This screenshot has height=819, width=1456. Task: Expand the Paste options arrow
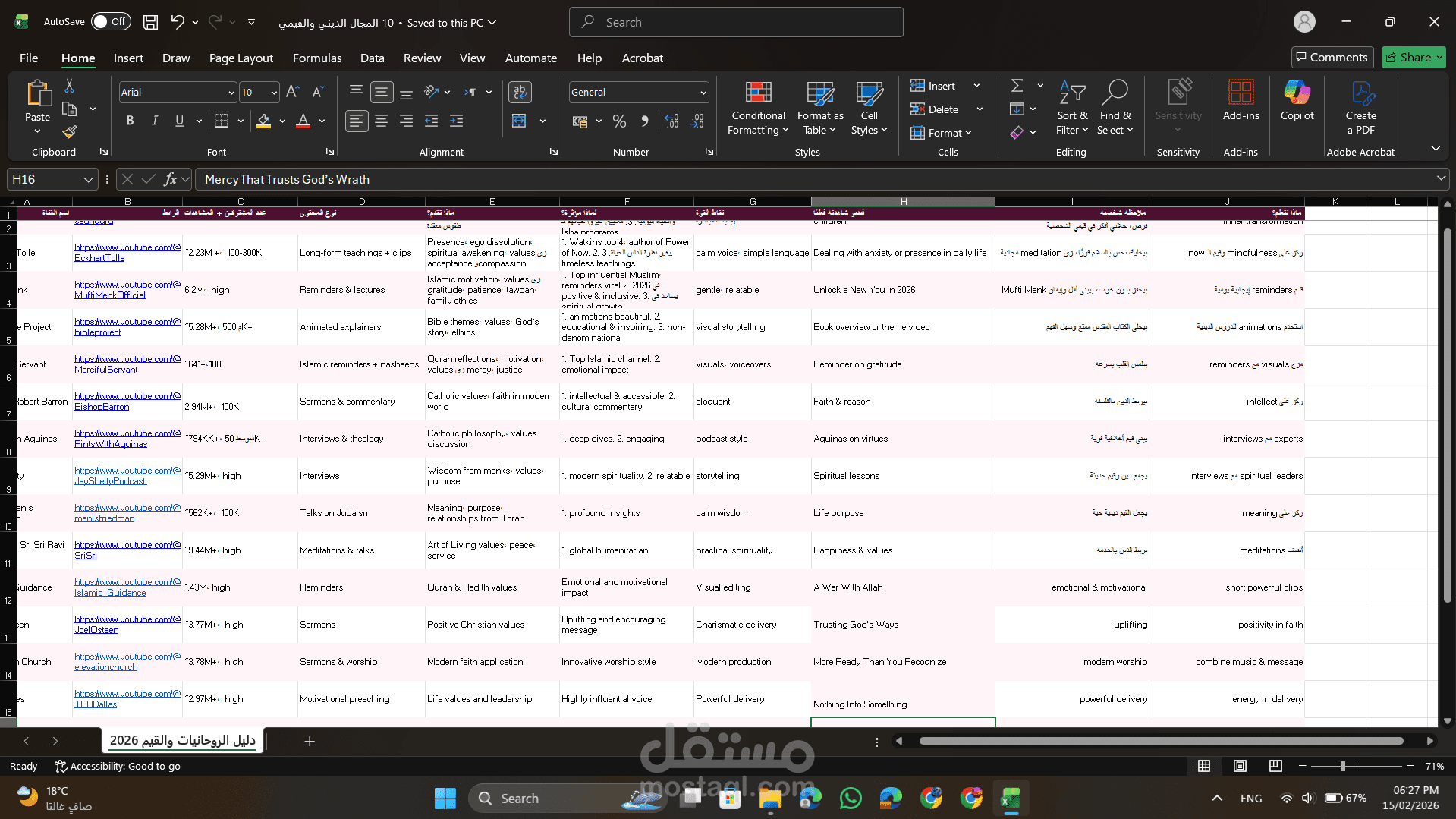pos(37,131)
